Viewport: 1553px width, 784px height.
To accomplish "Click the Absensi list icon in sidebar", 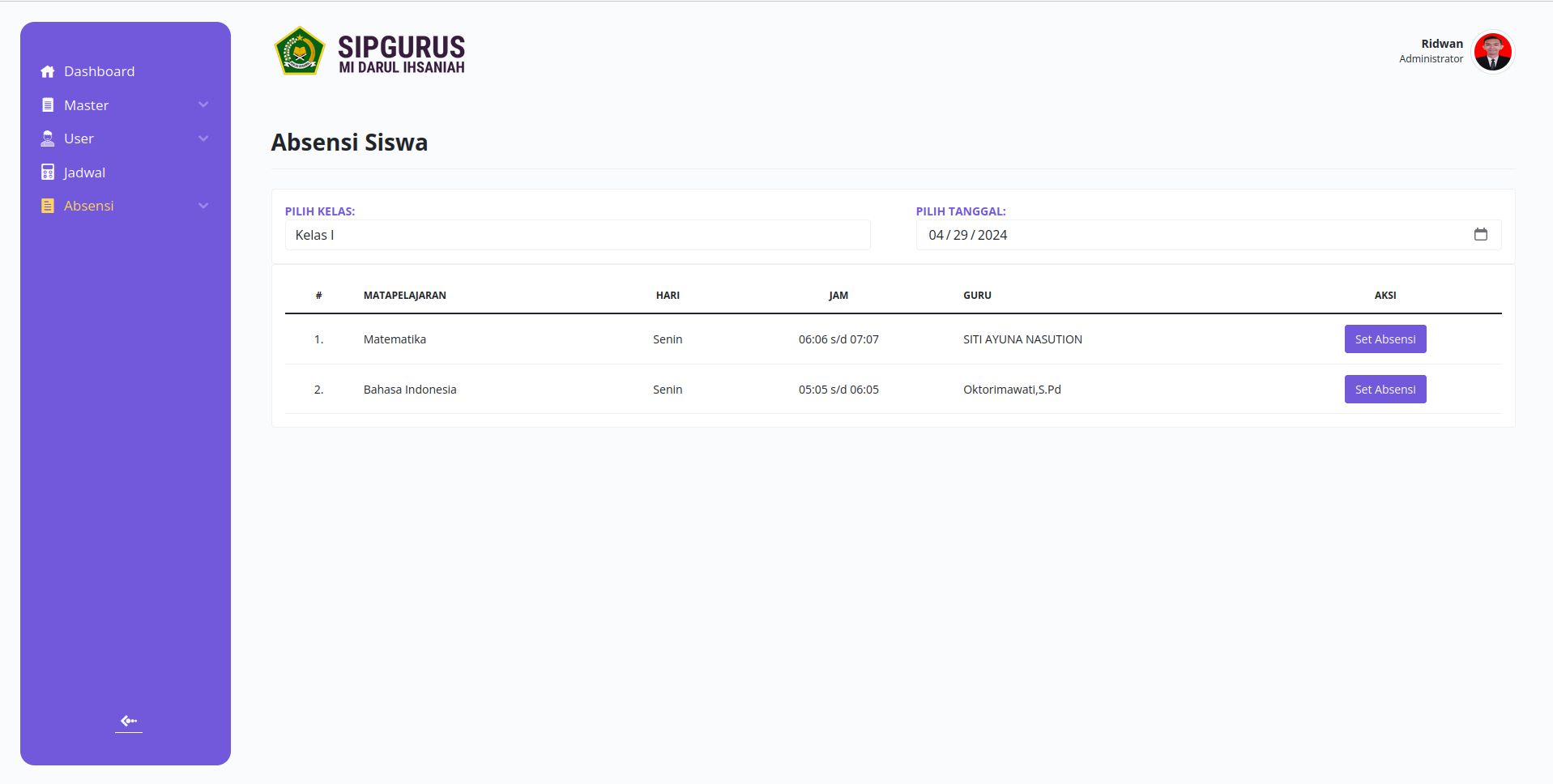I will point(48,206).
